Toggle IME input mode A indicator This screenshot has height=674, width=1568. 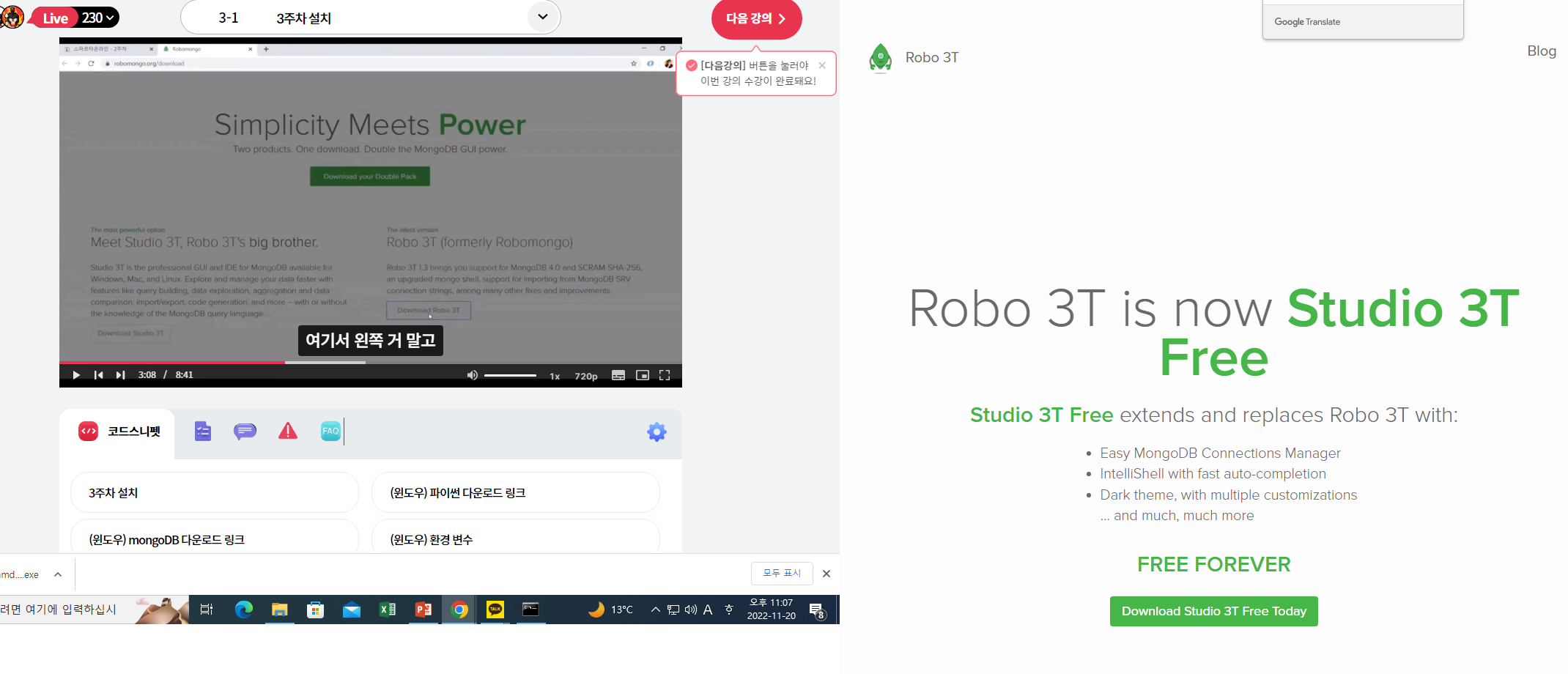coord(708,610)
